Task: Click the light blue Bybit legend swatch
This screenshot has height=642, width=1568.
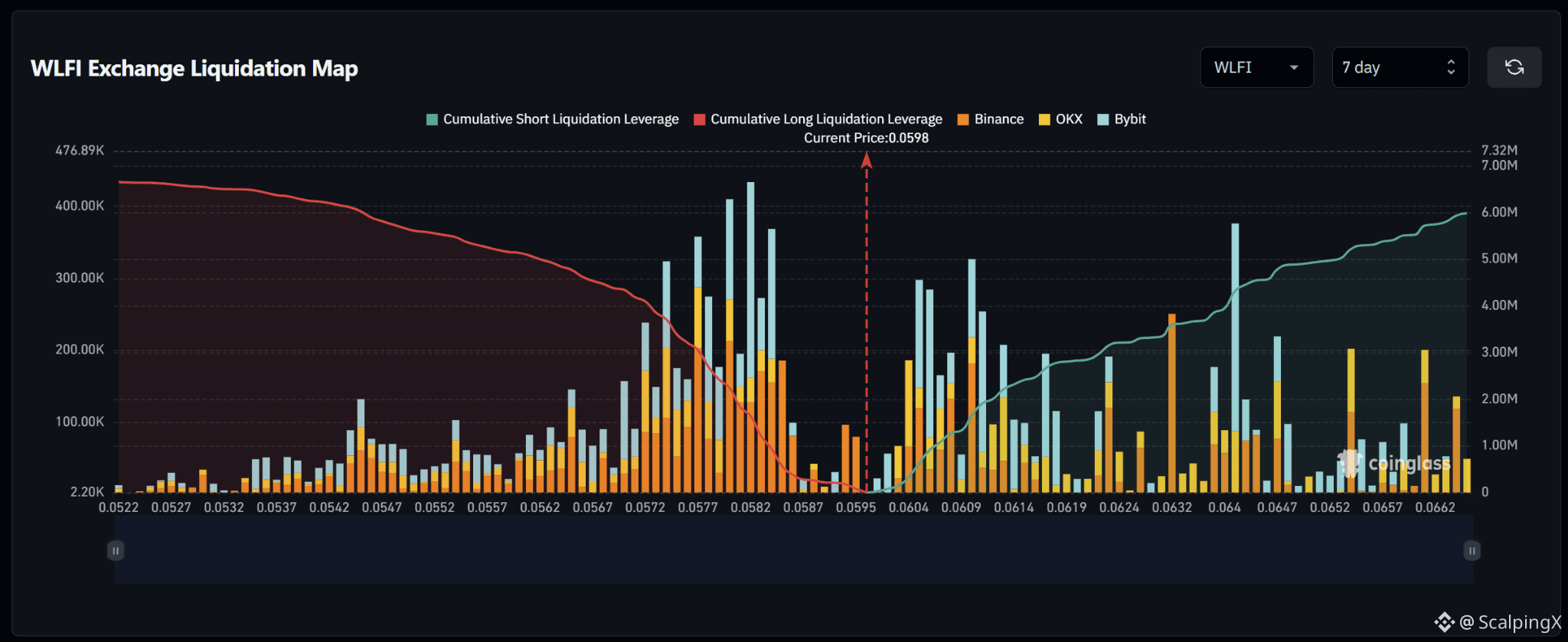Action: [x=1103, y=119]
